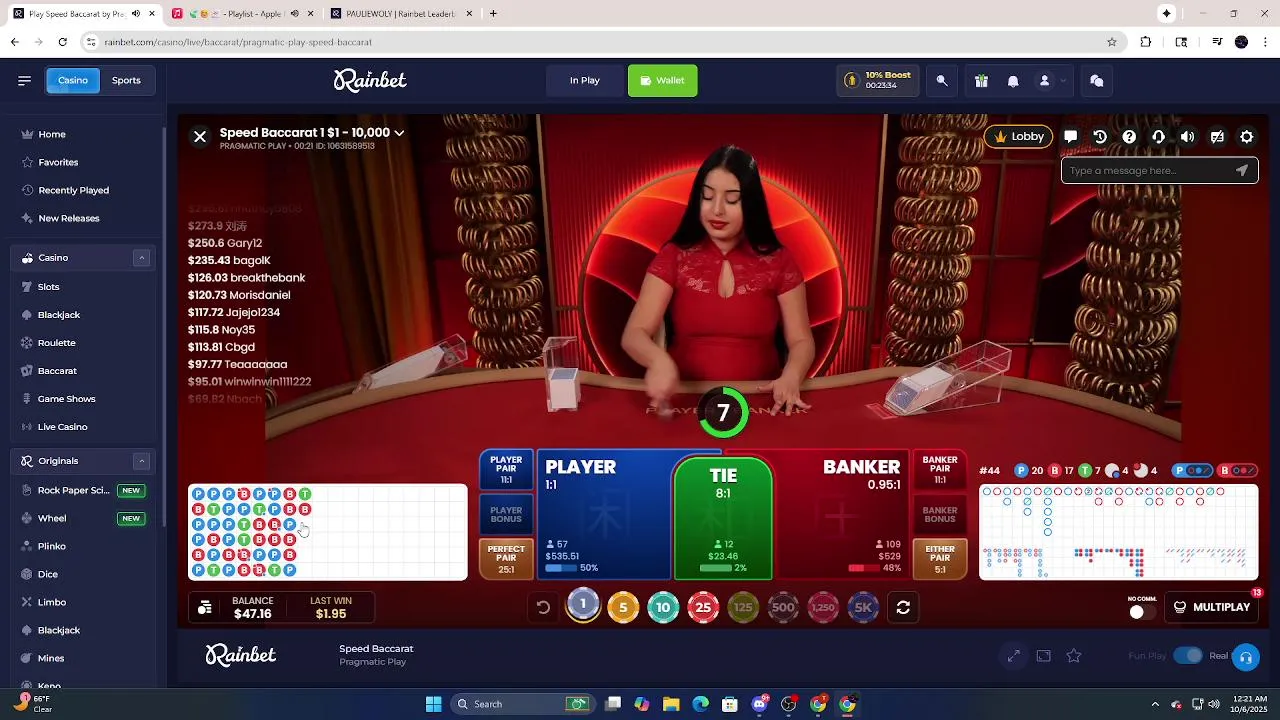This screenshot has width=1280, height=720.
Task: Expand the Speed Baccarat table dropdown
Action: click(399, 133)
